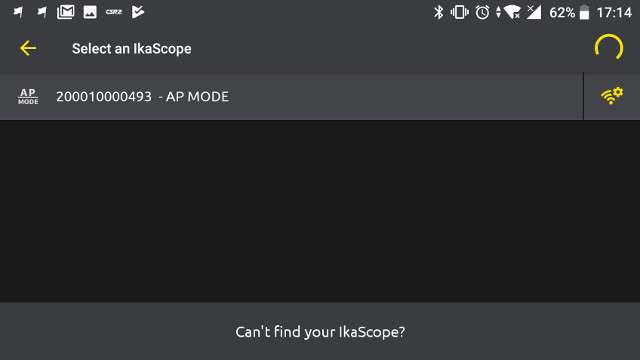Tap the first flag notification icon
640x360 pixels.
18,12
